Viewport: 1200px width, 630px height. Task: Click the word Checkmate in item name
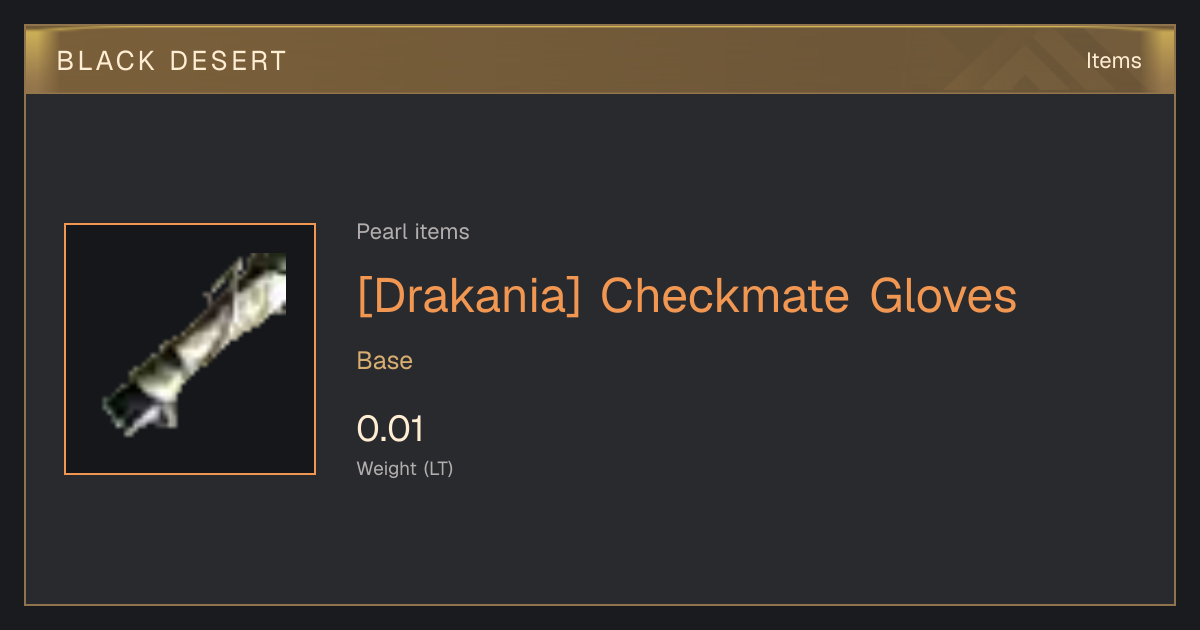tap(725, 296)
